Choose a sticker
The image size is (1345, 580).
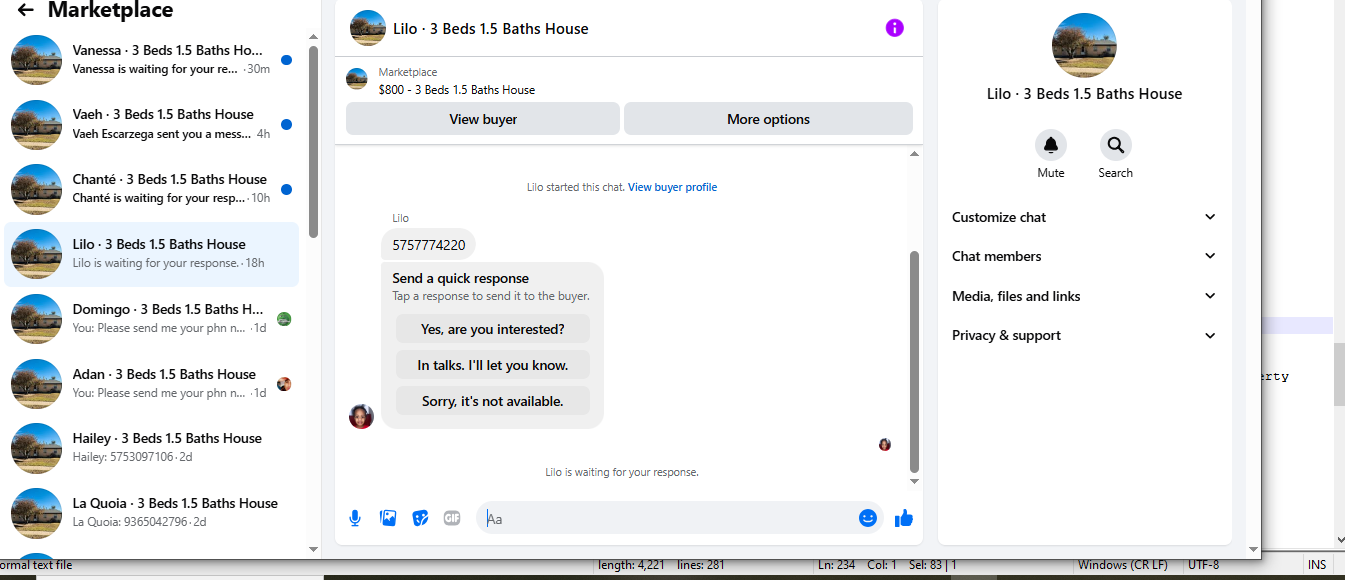(x=421, y=518)
